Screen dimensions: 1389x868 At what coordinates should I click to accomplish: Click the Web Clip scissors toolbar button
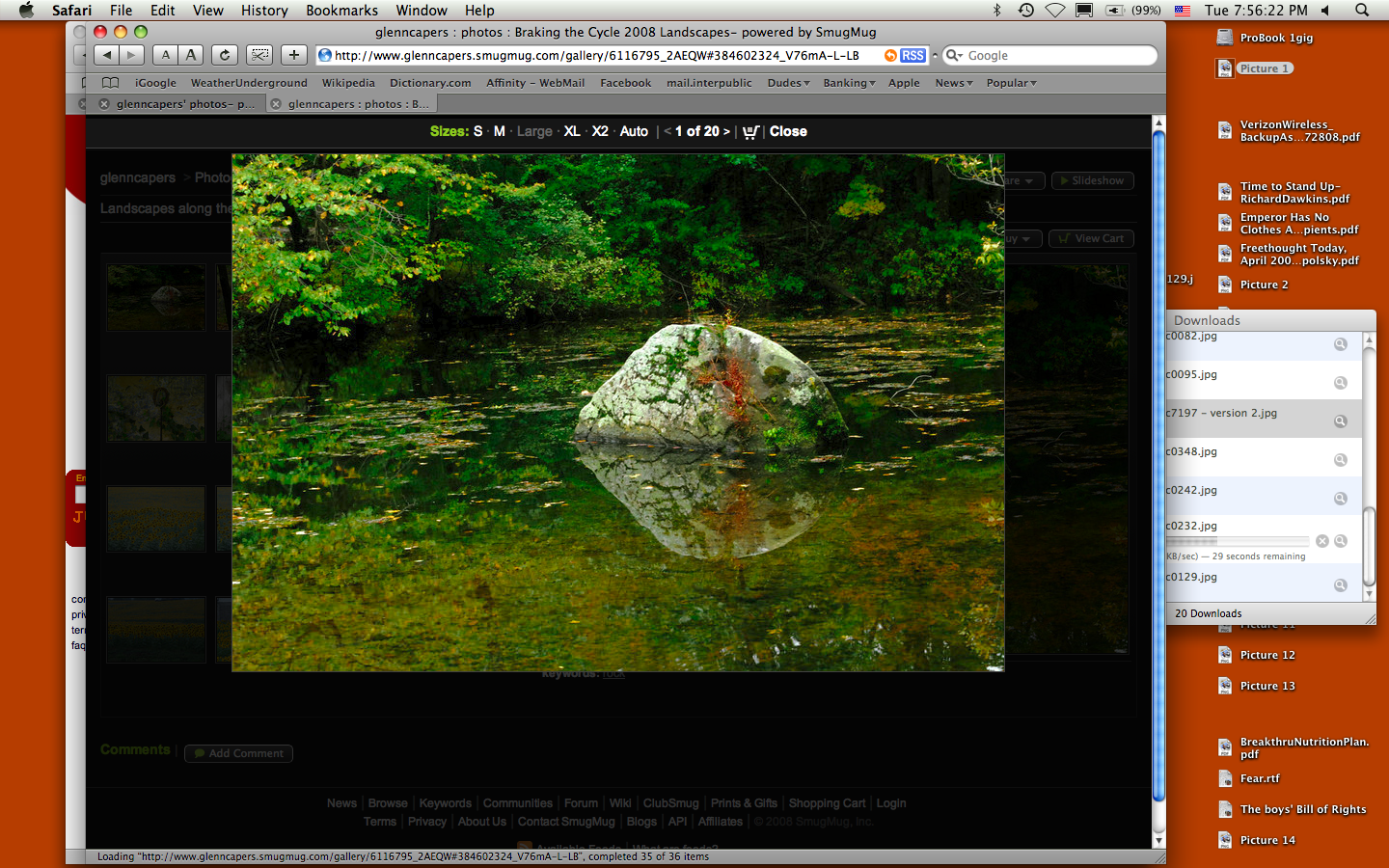click(x=259, y=56)
